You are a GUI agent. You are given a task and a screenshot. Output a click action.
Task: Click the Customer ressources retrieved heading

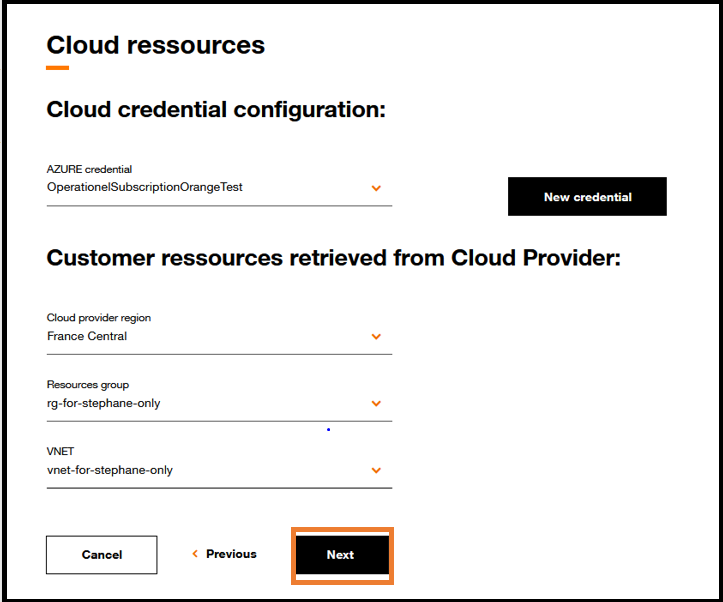pyautogui.click(x=334, y=258)
